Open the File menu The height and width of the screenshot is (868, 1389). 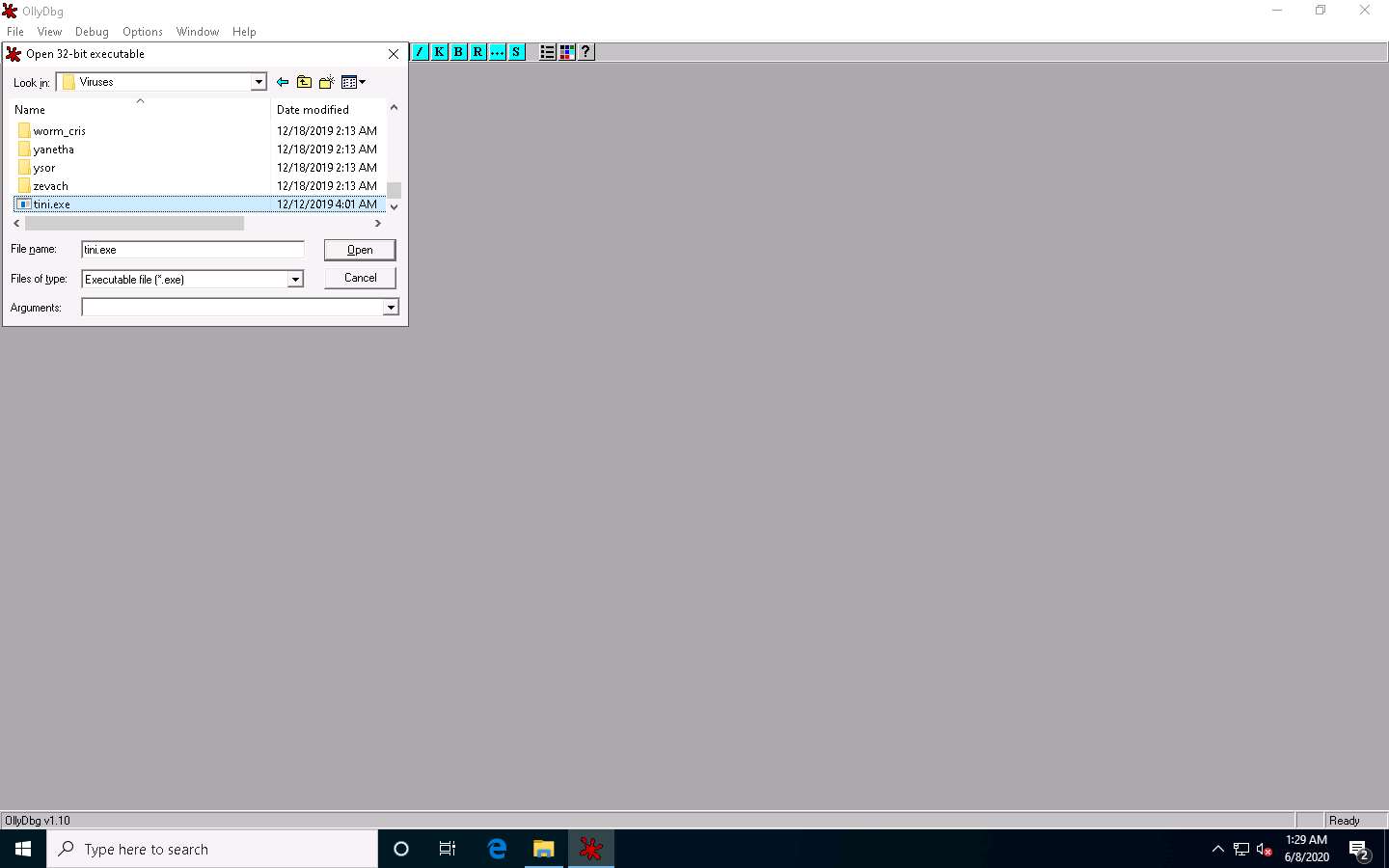[x=15, y=32]
